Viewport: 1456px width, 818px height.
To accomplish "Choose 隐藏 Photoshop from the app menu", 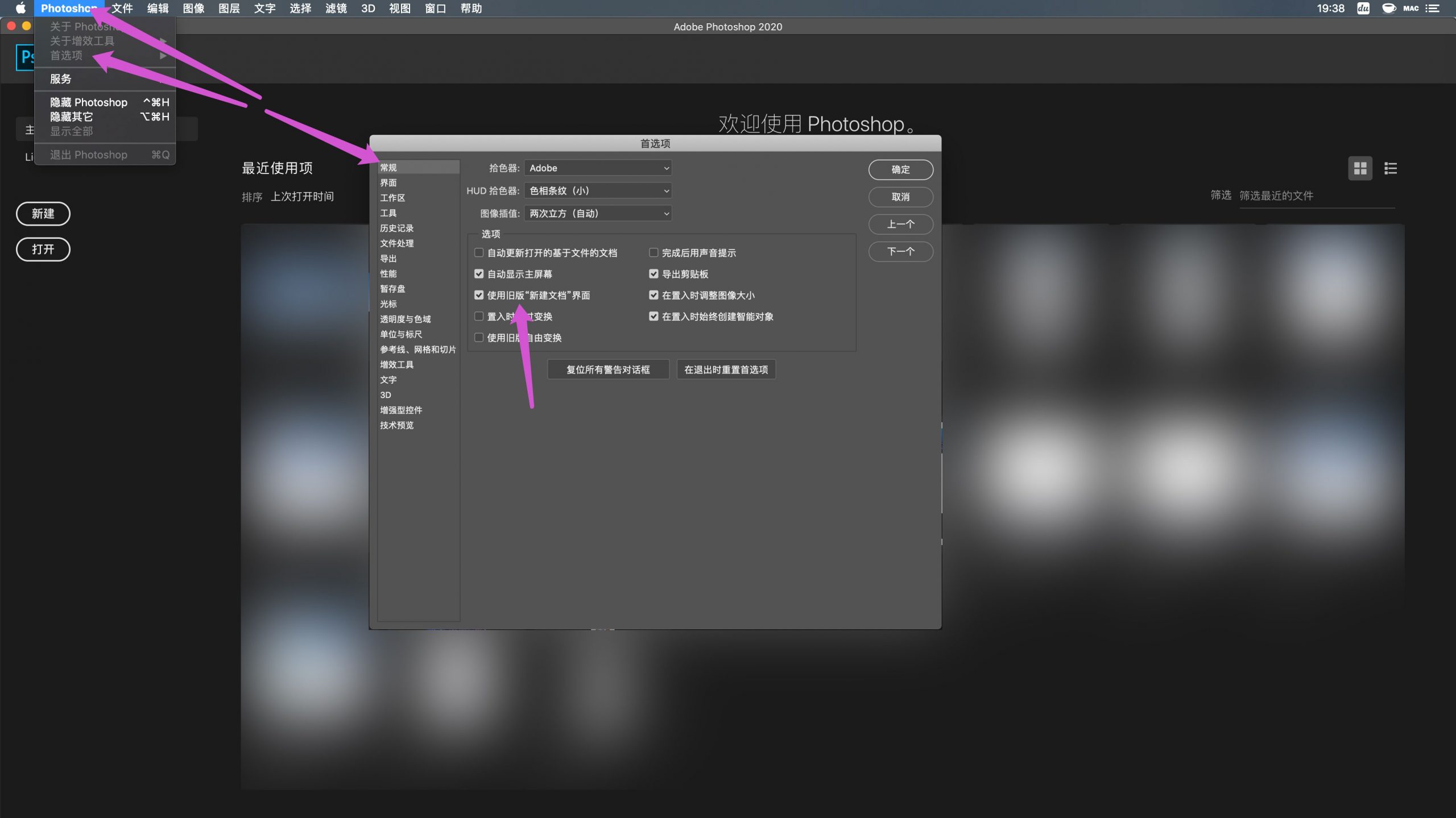I will click(x=105, y=102).
